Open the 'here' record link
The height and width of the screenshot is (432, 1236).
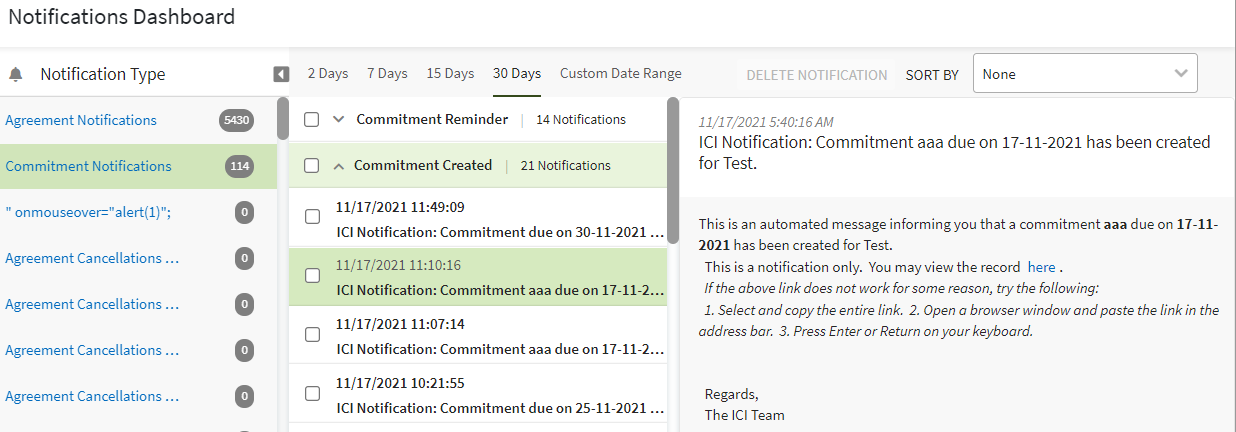point(1041,268)
